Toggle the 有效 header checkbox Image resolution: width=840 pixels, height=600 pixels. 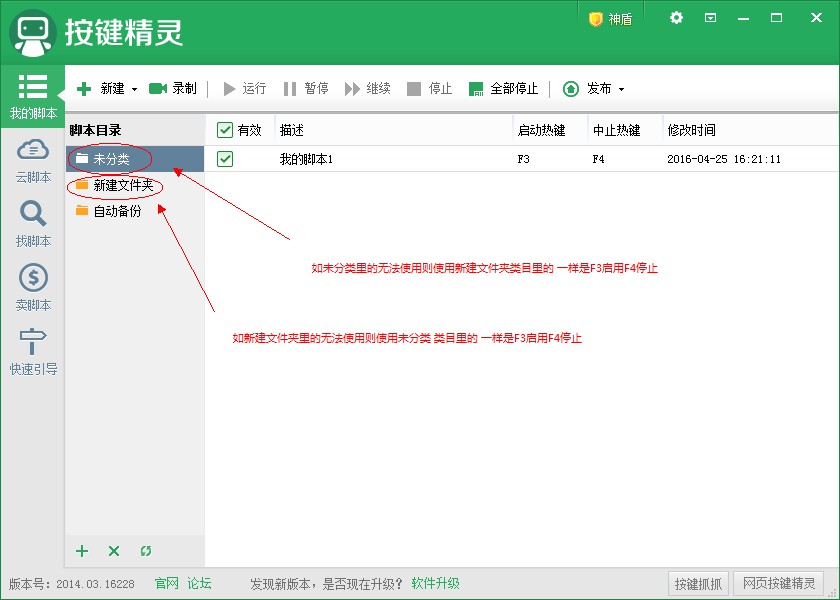pyautogui.click(x=225, y=130)
